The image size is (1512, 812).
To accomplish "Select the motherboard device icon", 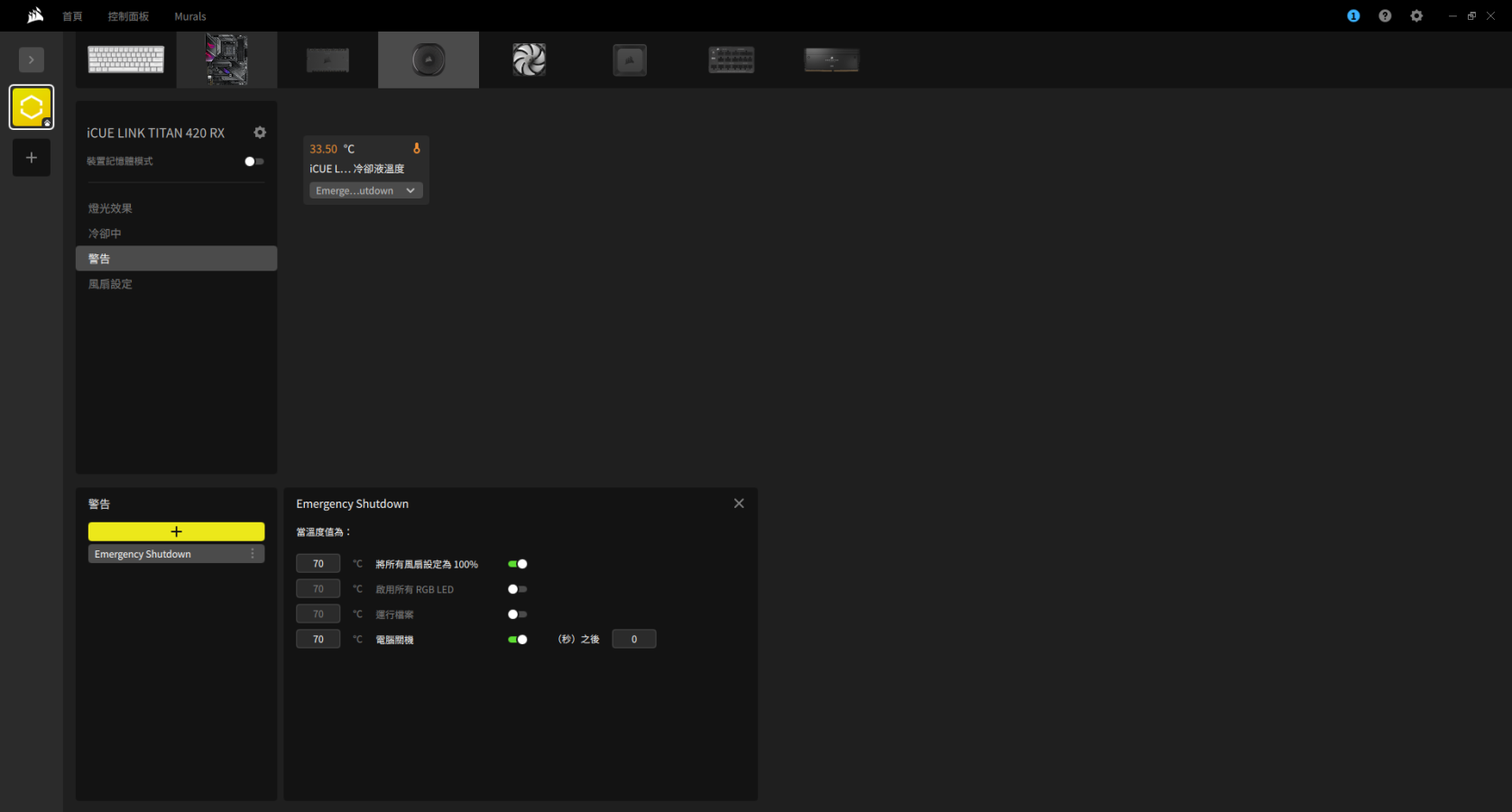I will [226, 60].
